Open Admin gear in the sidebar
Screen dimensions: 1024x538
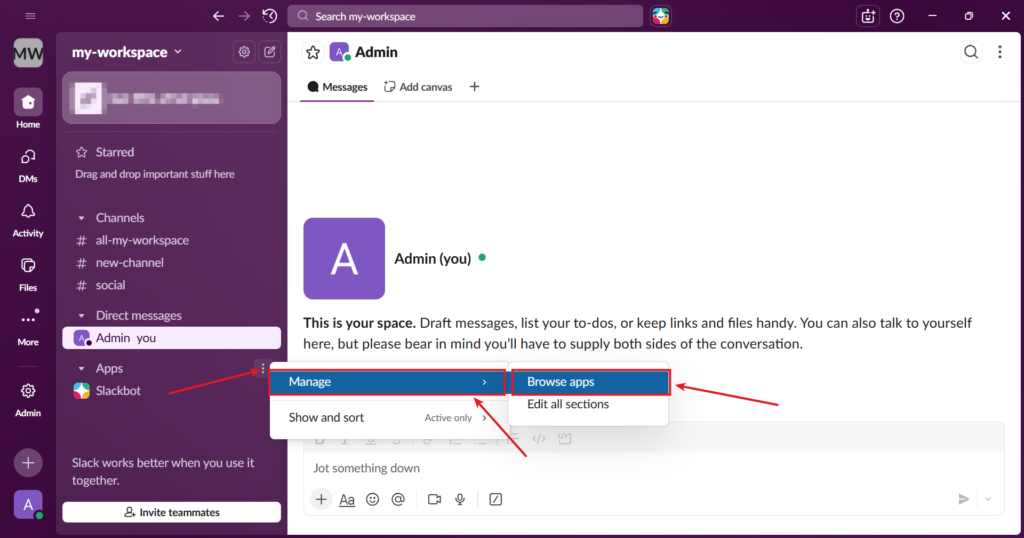[x=28, y=399]
